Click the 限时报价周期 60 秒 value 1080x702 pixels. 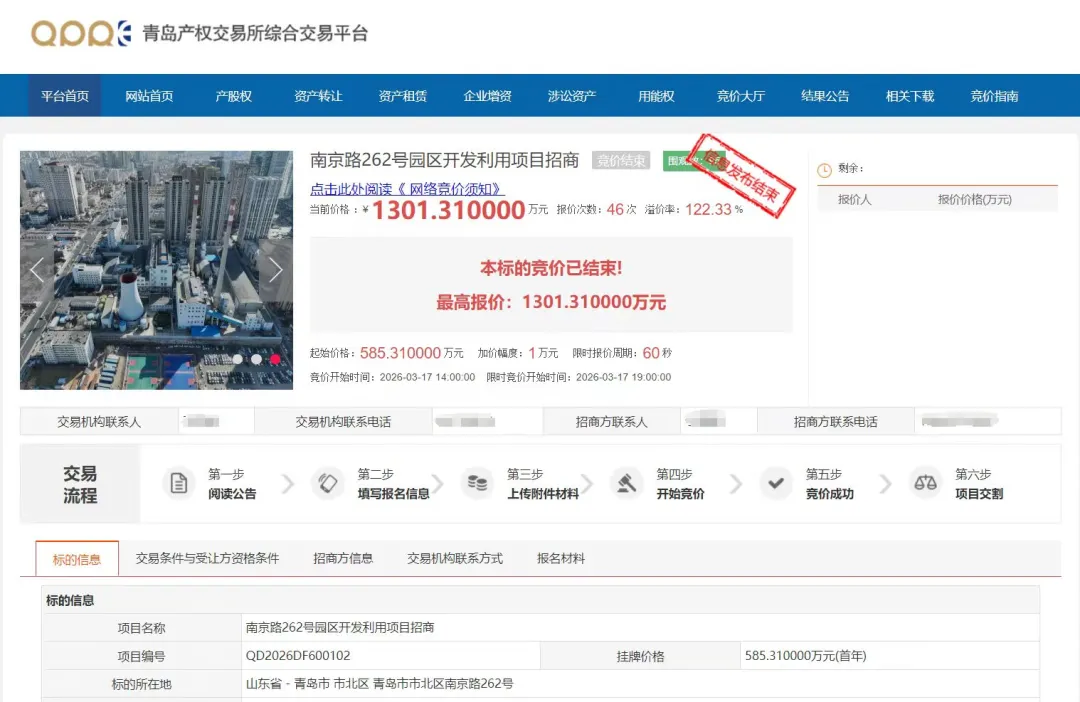(x=657, y=353)
